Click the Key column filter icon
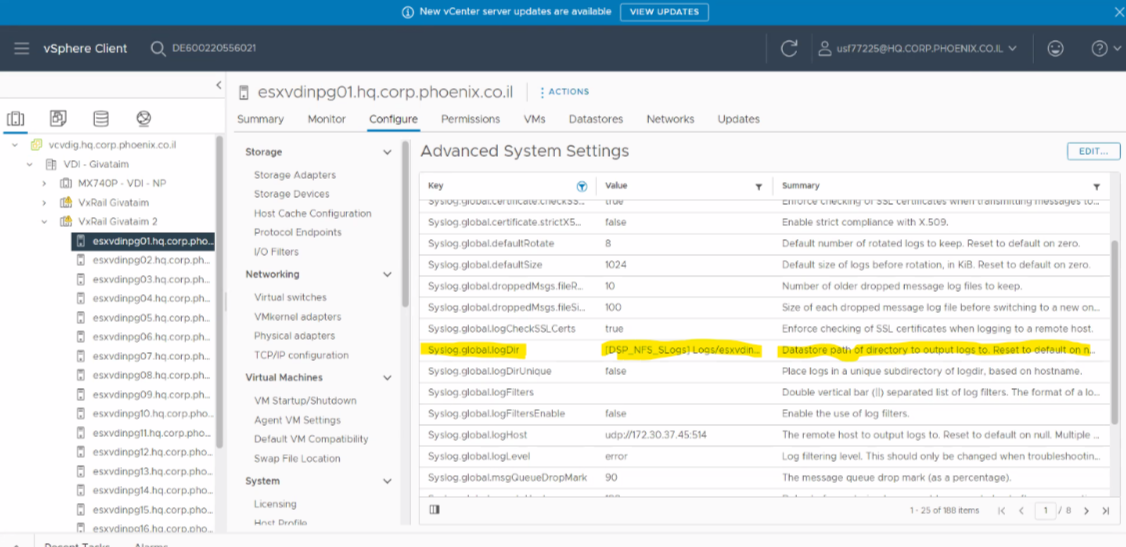This screenshot has height=547, width=1126. click(x=582, y=186)
